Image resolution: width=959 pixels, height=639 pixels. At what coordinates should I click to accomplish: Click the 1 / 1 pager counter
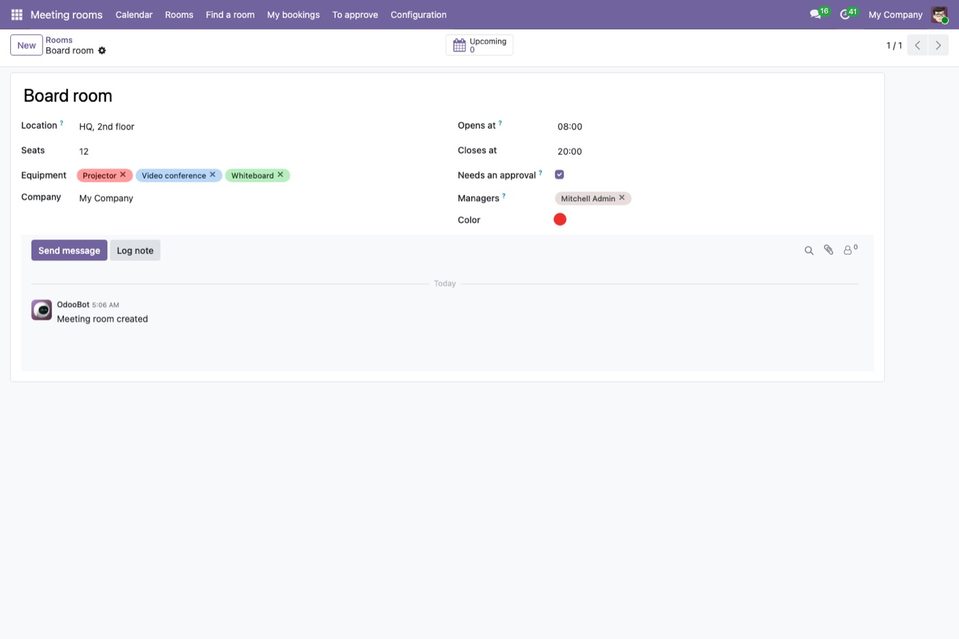click(894, 45)
